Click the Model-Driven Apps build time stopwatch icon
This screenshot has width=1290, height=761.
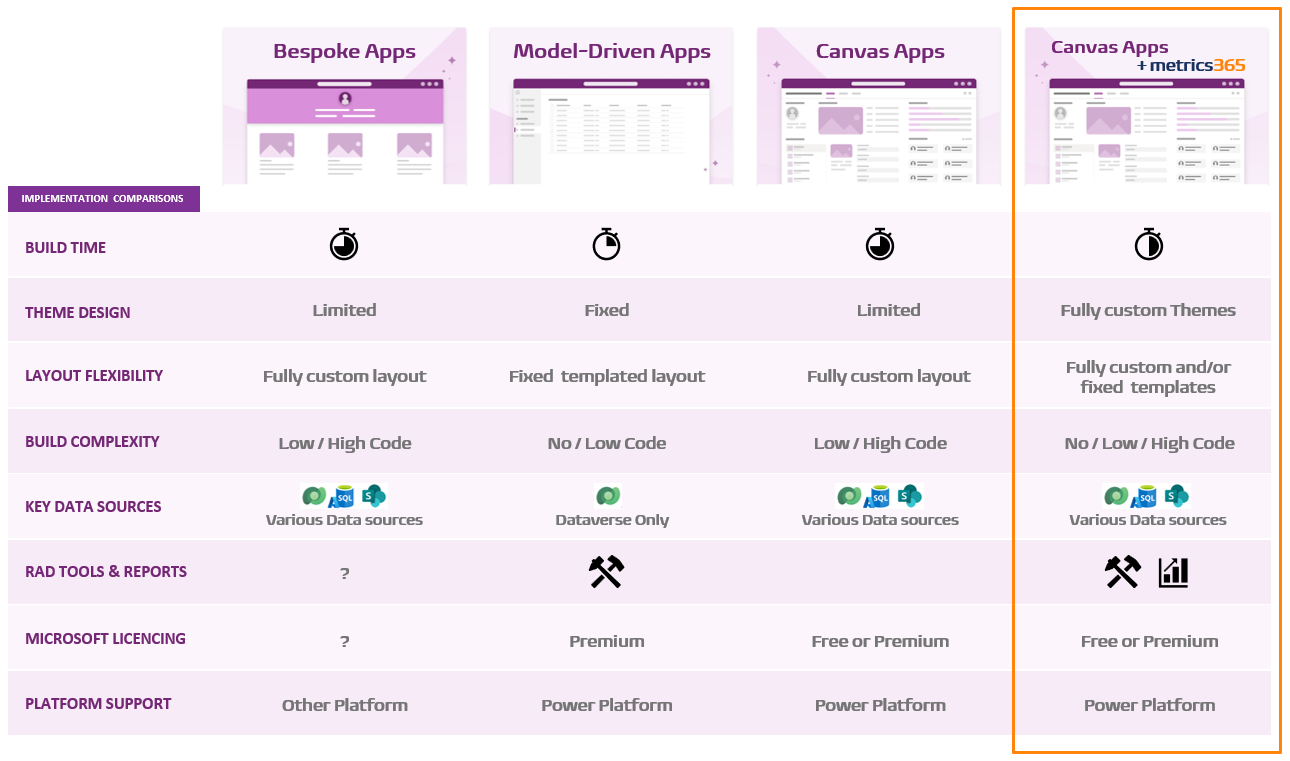[607, 244]
